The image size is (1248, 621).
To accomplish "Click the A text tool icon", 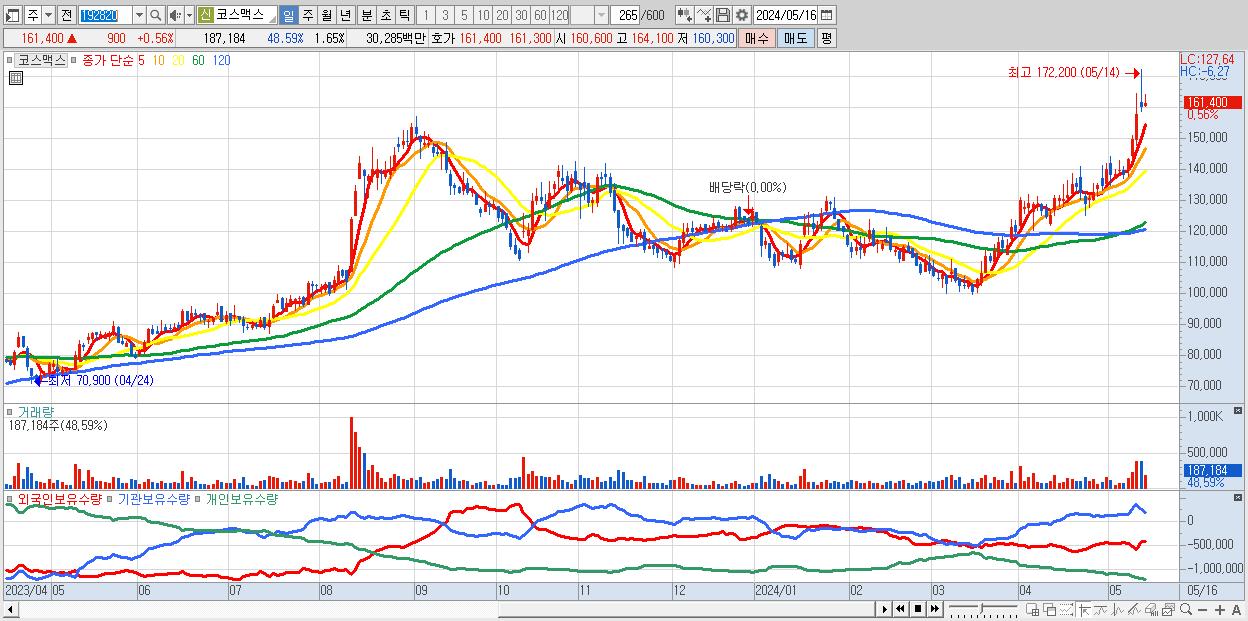I will pos(1236,610).
